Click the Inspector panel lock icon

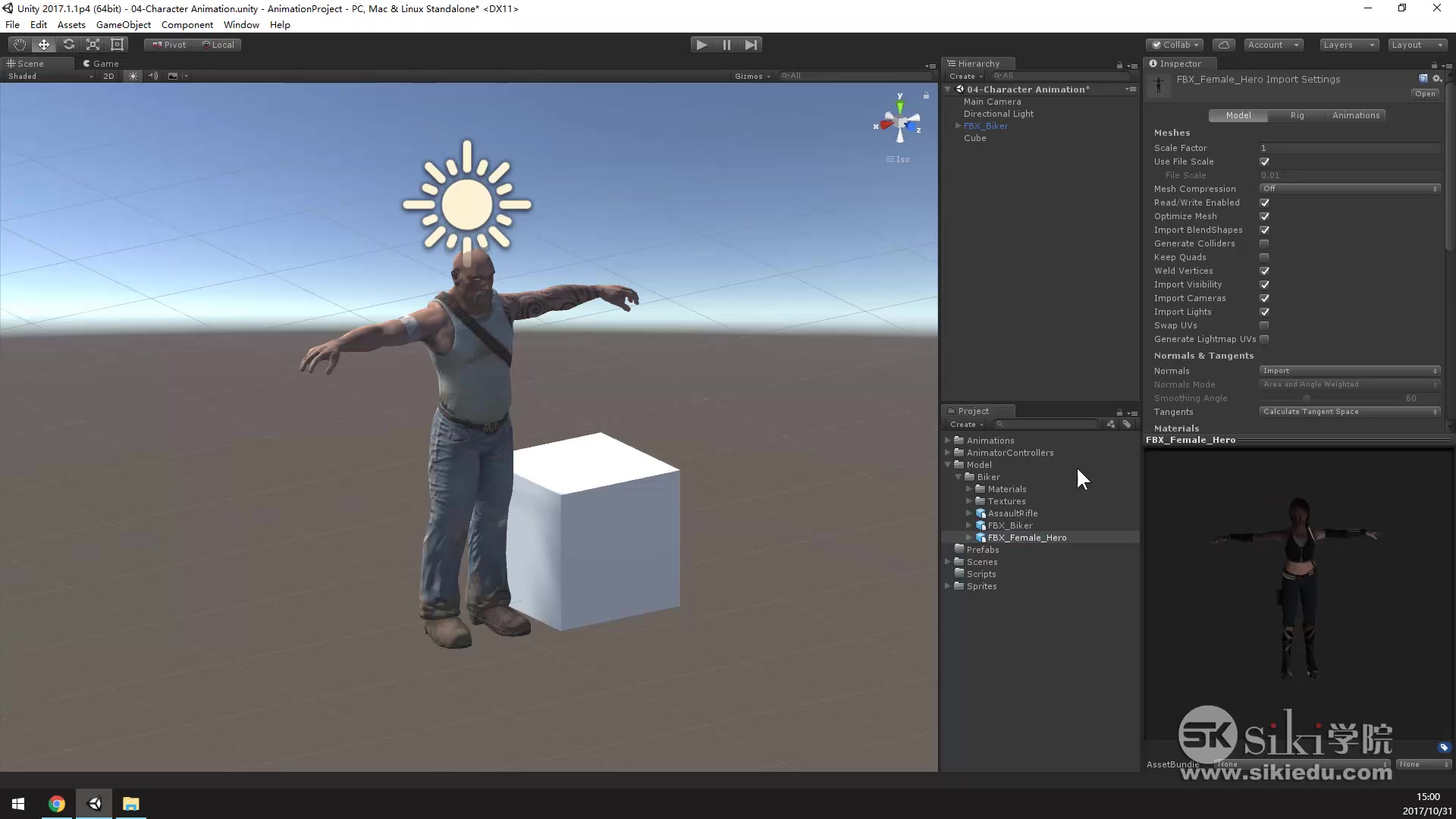1434,64
